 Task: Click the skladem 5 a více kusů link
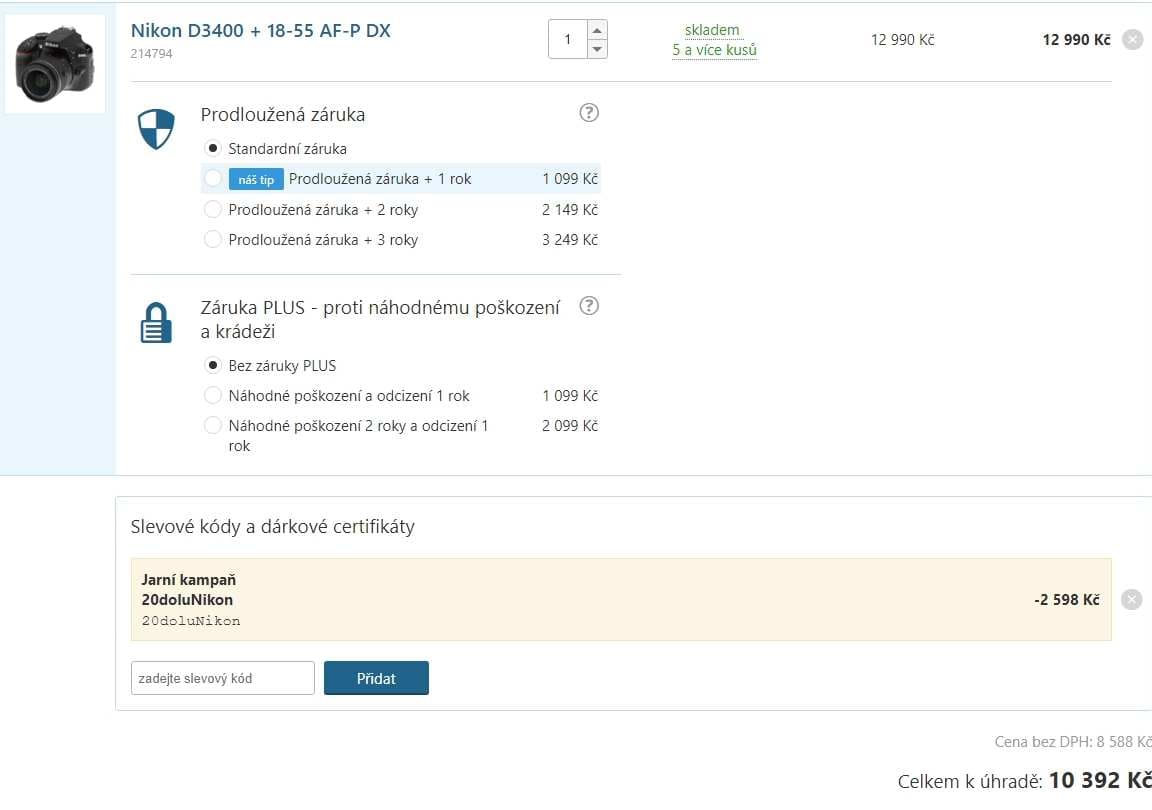click(x=714, y=40)
